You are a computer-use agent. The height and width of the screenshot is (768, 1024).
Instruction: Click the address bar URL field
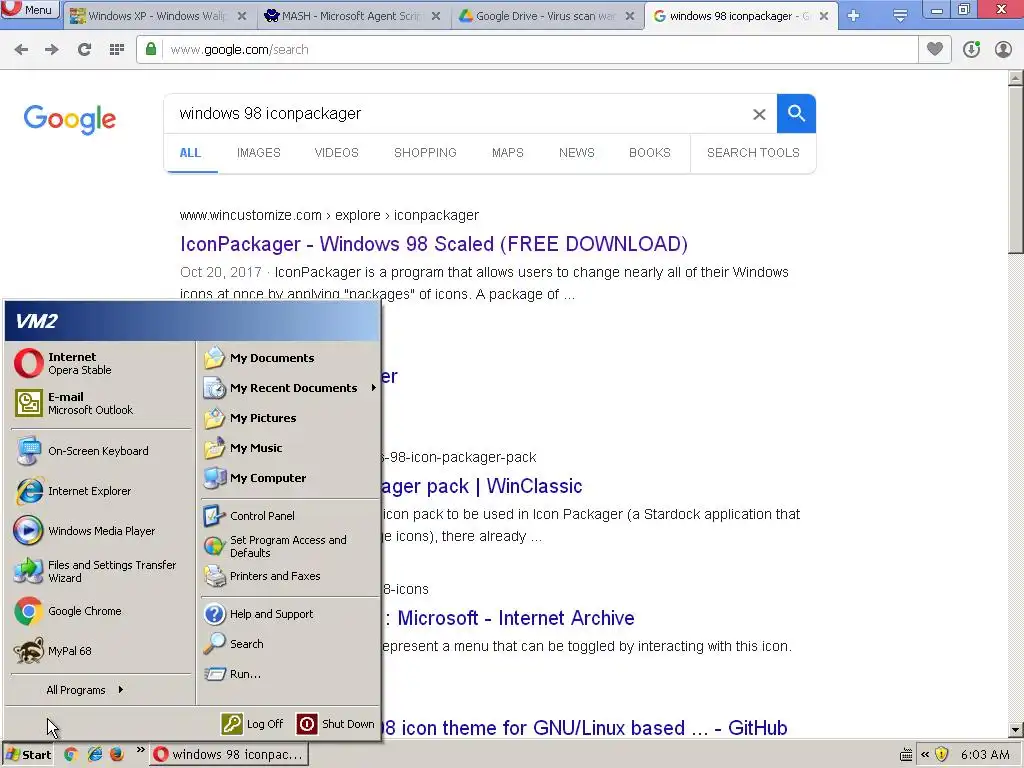point(539,50)
